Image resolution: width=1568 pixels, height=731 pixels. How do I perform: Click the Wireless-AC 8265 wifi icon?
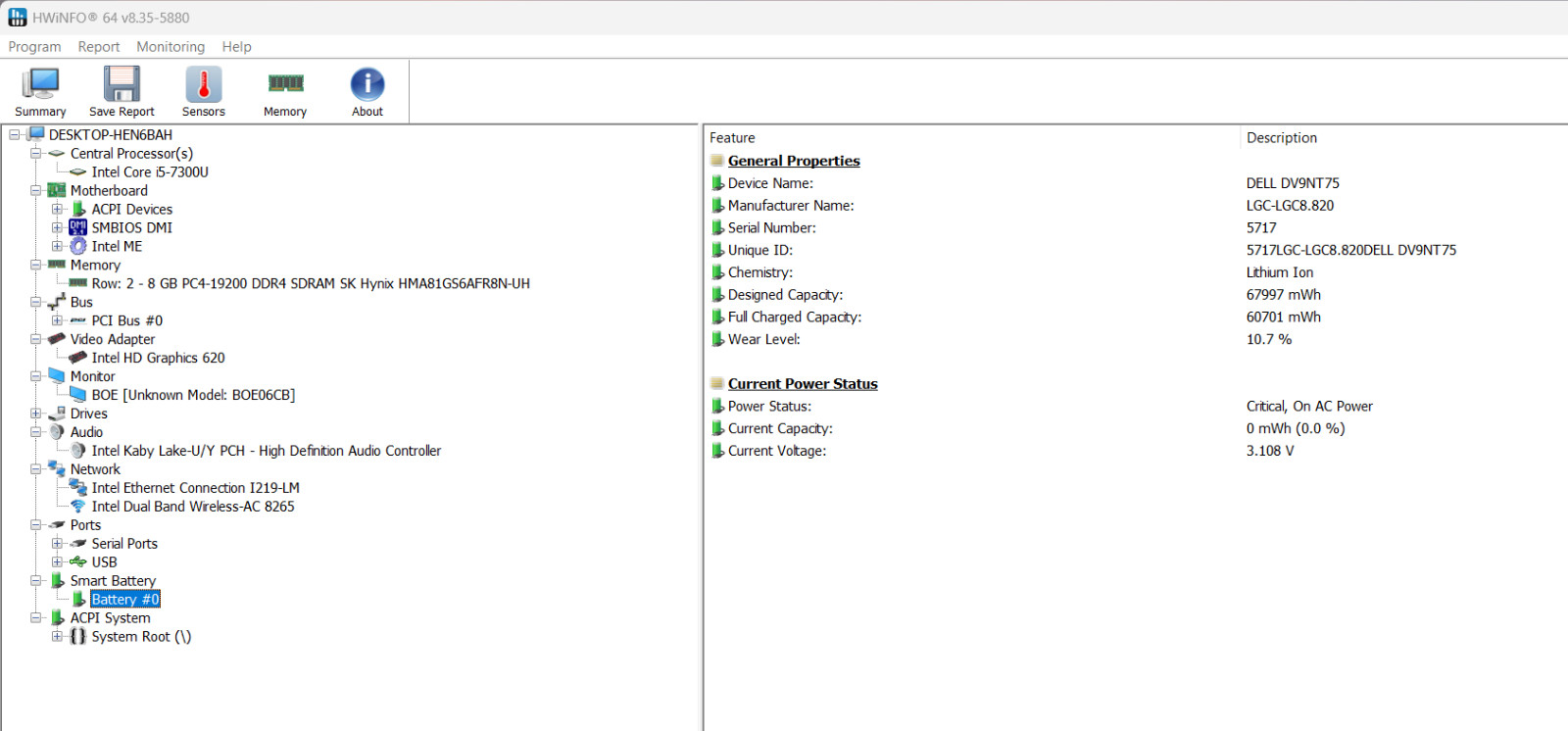click(78, 507)
